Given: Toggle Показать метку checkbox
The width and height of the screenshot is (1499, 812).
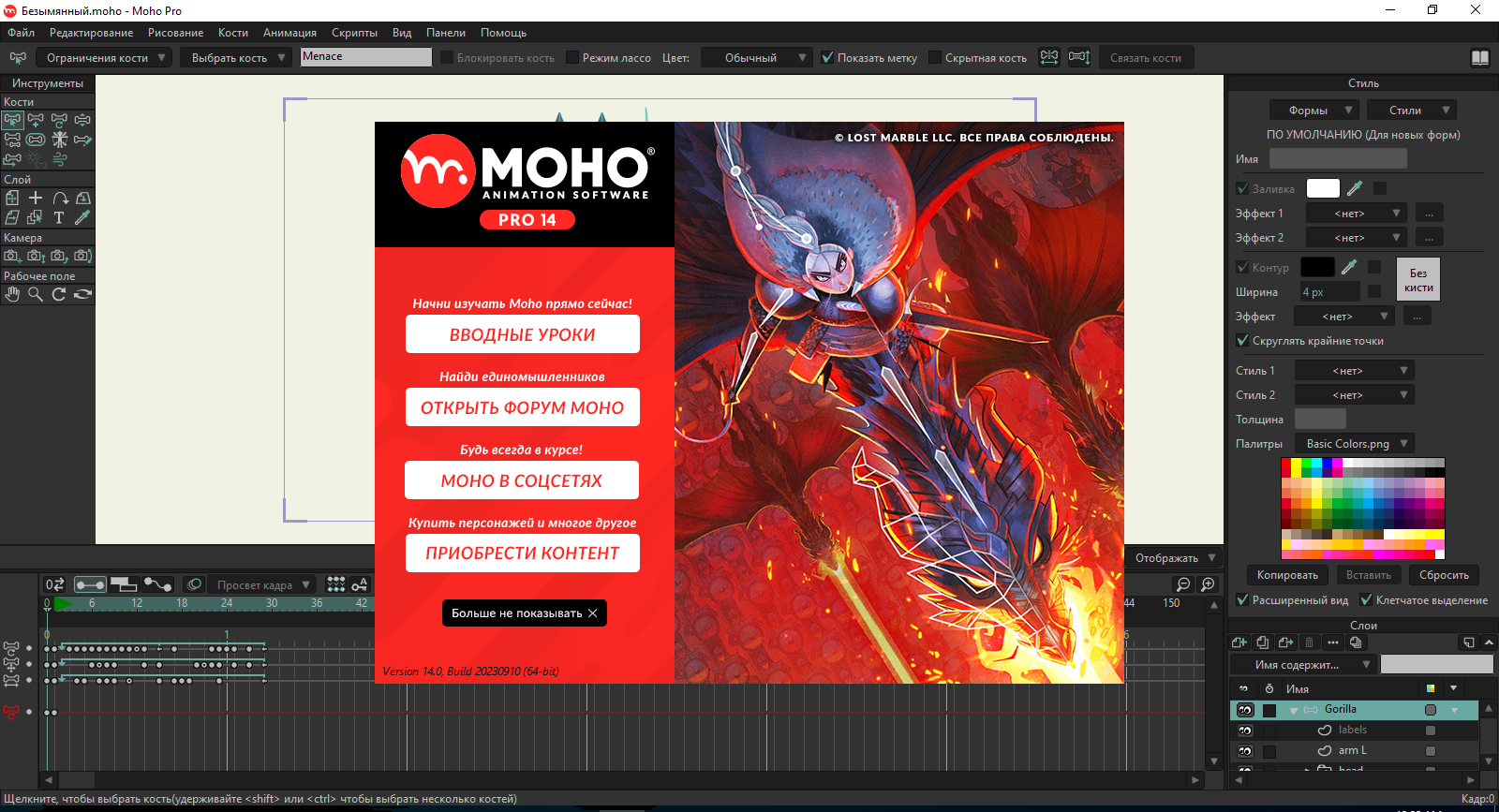Looking at the screenshot, I should pos(827,57).
